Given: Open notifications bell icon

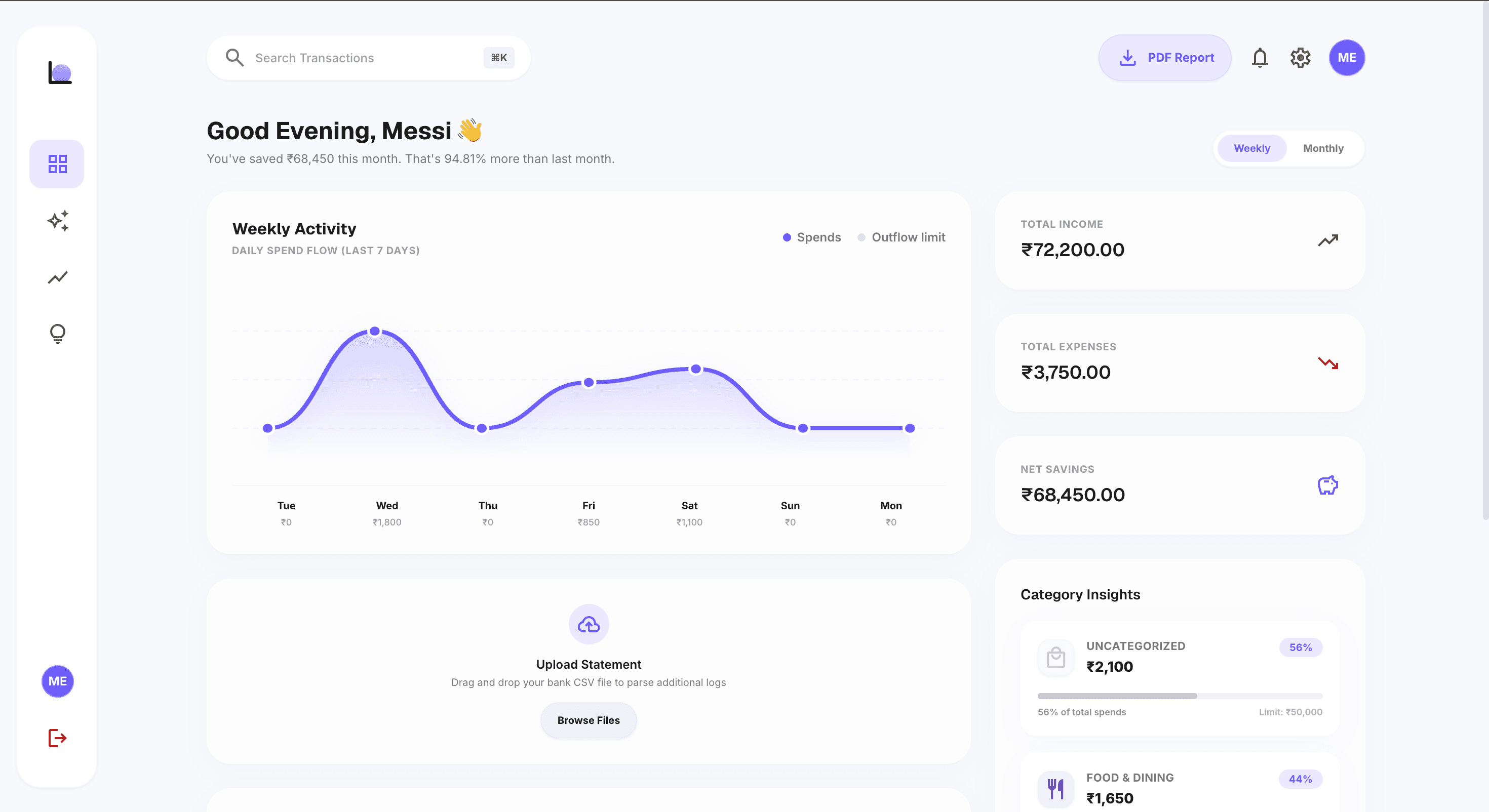Looking at the screenshot, I should [x=1260, y=57].
